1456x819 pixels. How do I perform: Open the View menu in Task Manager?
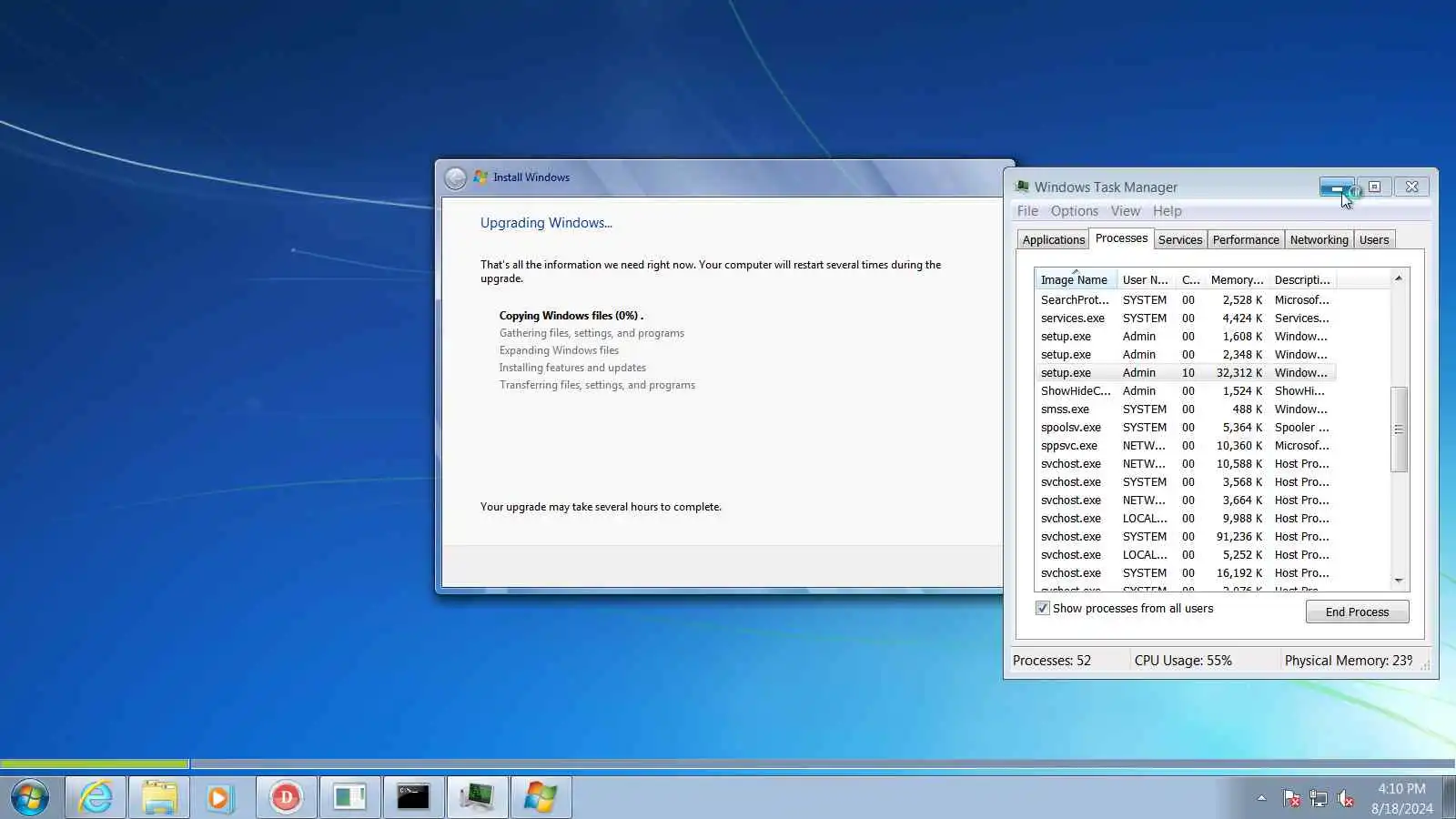click(1126, 211)
